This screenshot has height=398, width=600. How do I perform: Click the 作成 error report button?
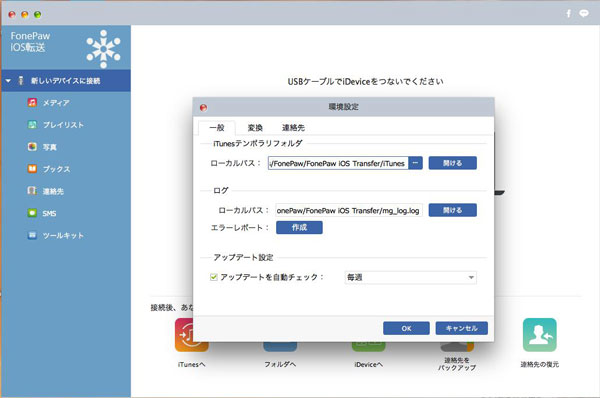[299, 227]
